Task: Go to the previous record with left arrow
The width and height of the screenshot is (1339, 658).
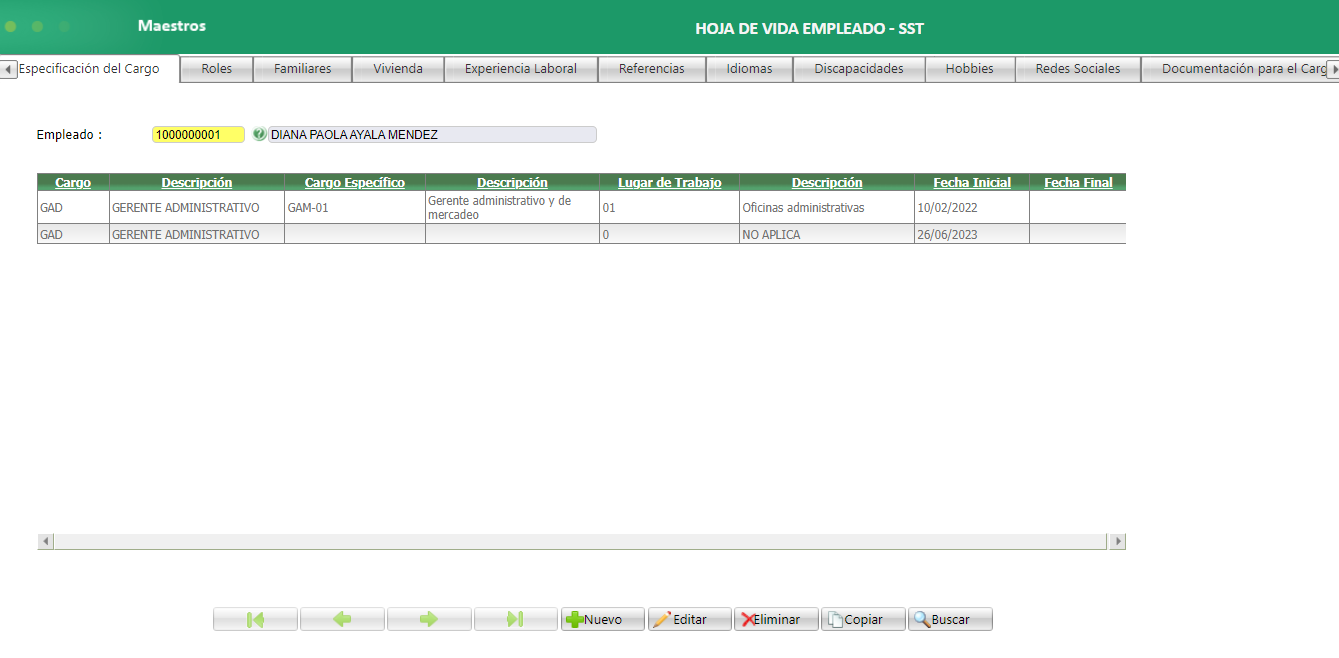Action: pyautogui.click(x=341, y=618)
